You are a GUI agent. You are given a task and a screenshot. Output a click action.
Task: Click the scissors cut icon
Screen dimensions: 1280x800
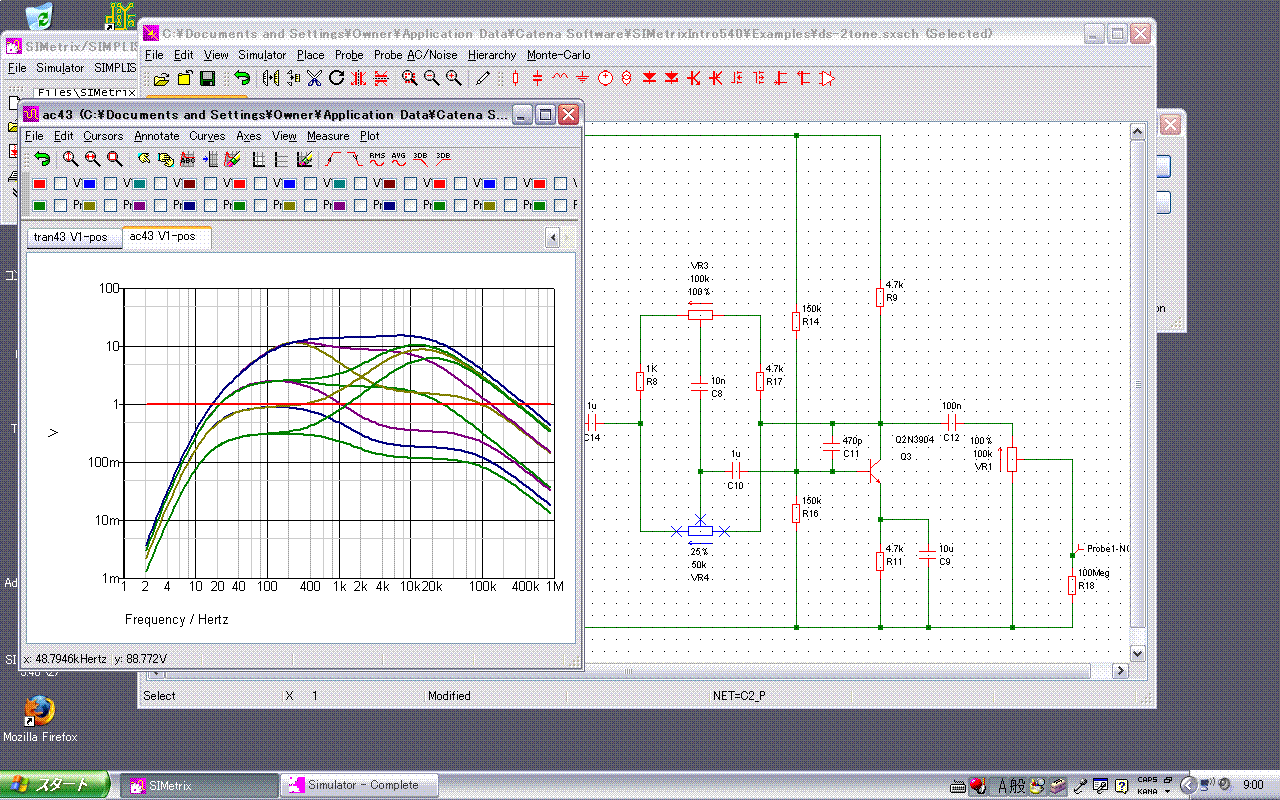314,78
